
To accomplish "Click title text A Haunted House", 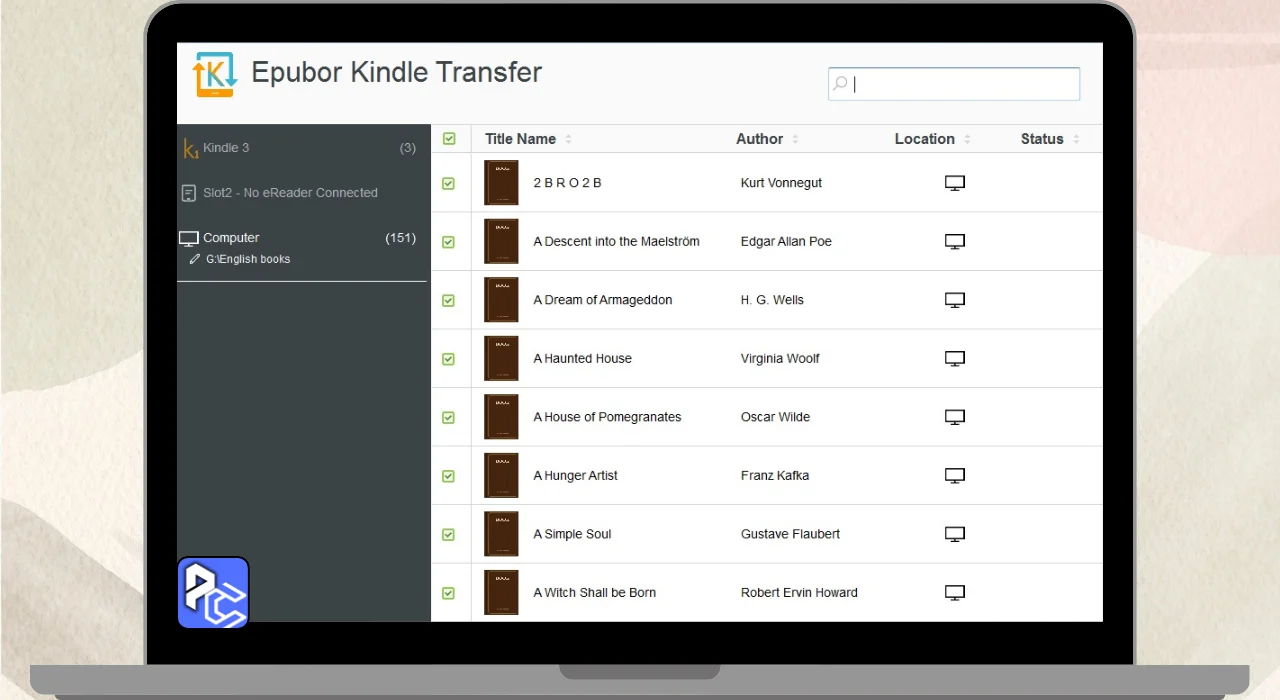I will pyautogui.click(x=583, y=359).
